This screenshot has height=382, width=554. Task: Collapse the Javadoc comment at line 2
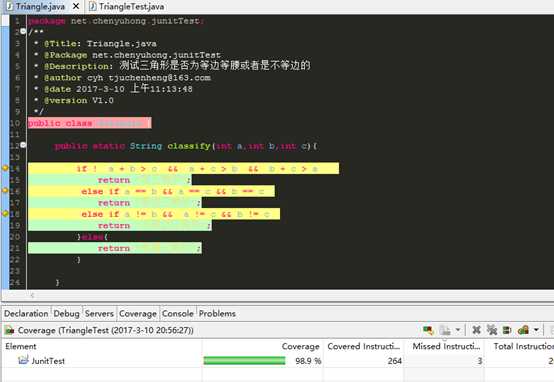tap(23, 31)
